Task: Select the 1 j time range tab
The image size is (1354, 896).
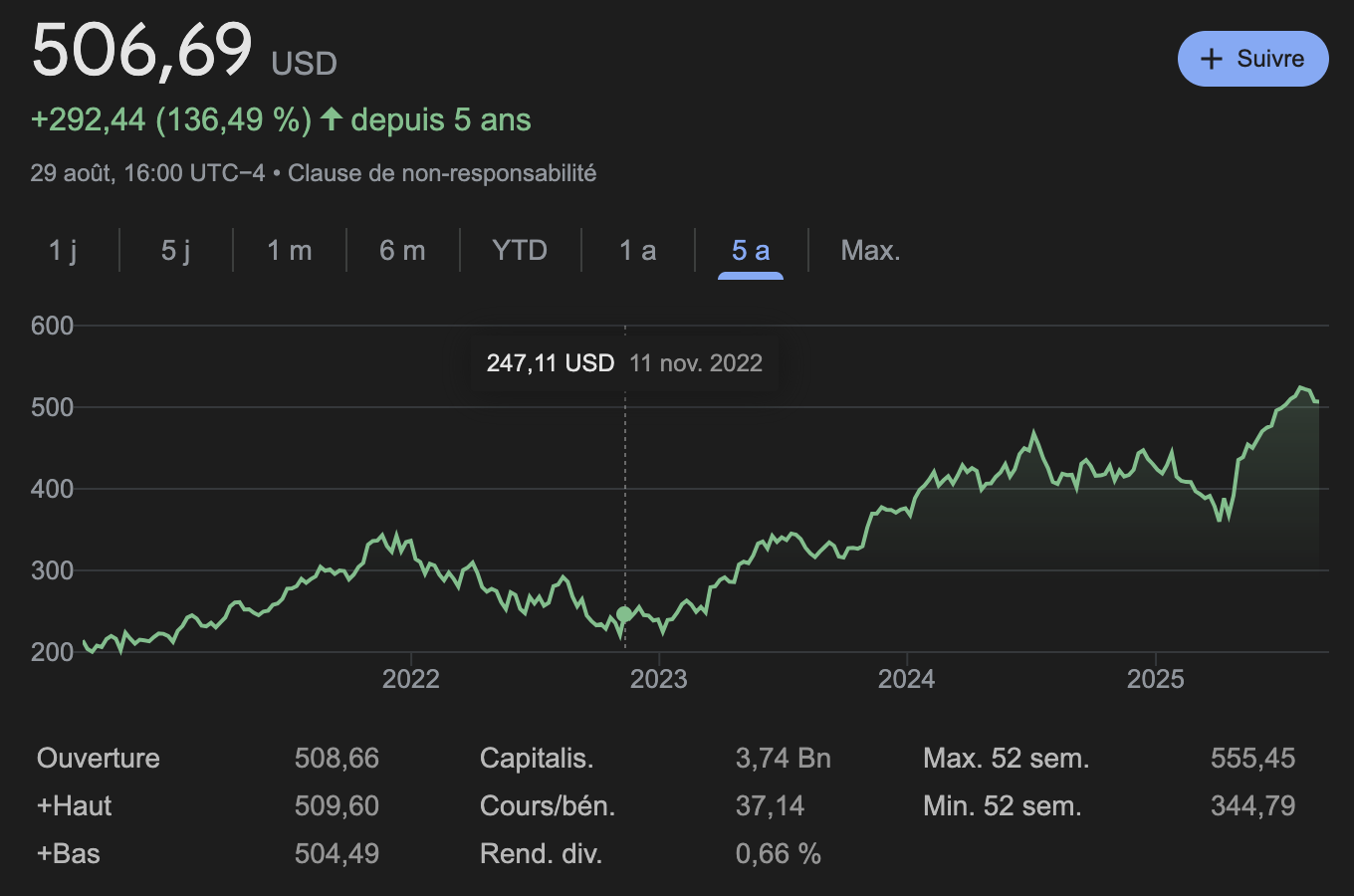Action: pyautogui.click(x=63, y=250)
